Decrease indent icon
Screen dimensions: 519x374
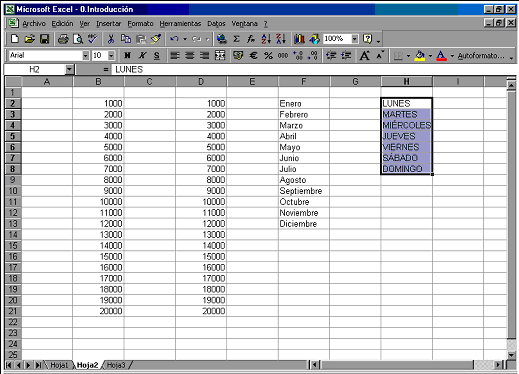point(331,55)
